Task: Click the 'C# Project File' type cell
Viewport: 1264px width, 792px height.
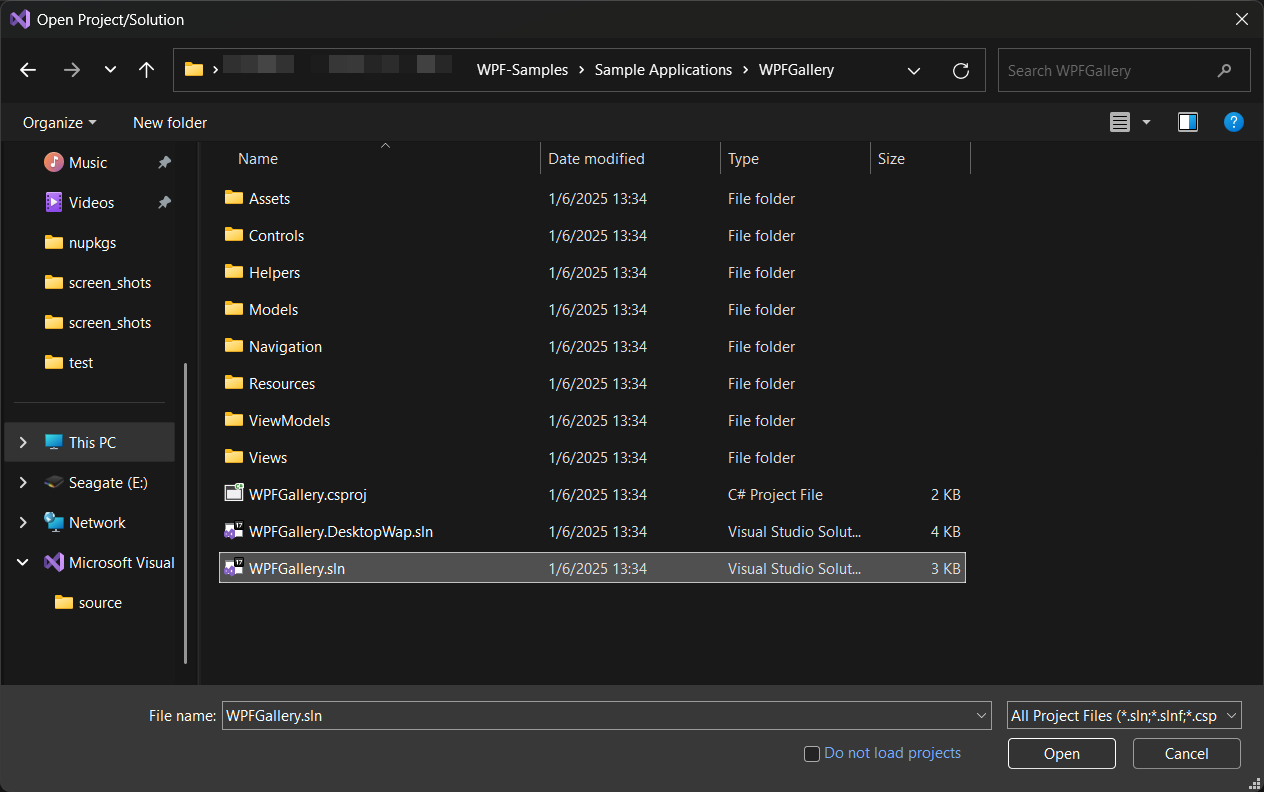Action: tap(775, 494)
